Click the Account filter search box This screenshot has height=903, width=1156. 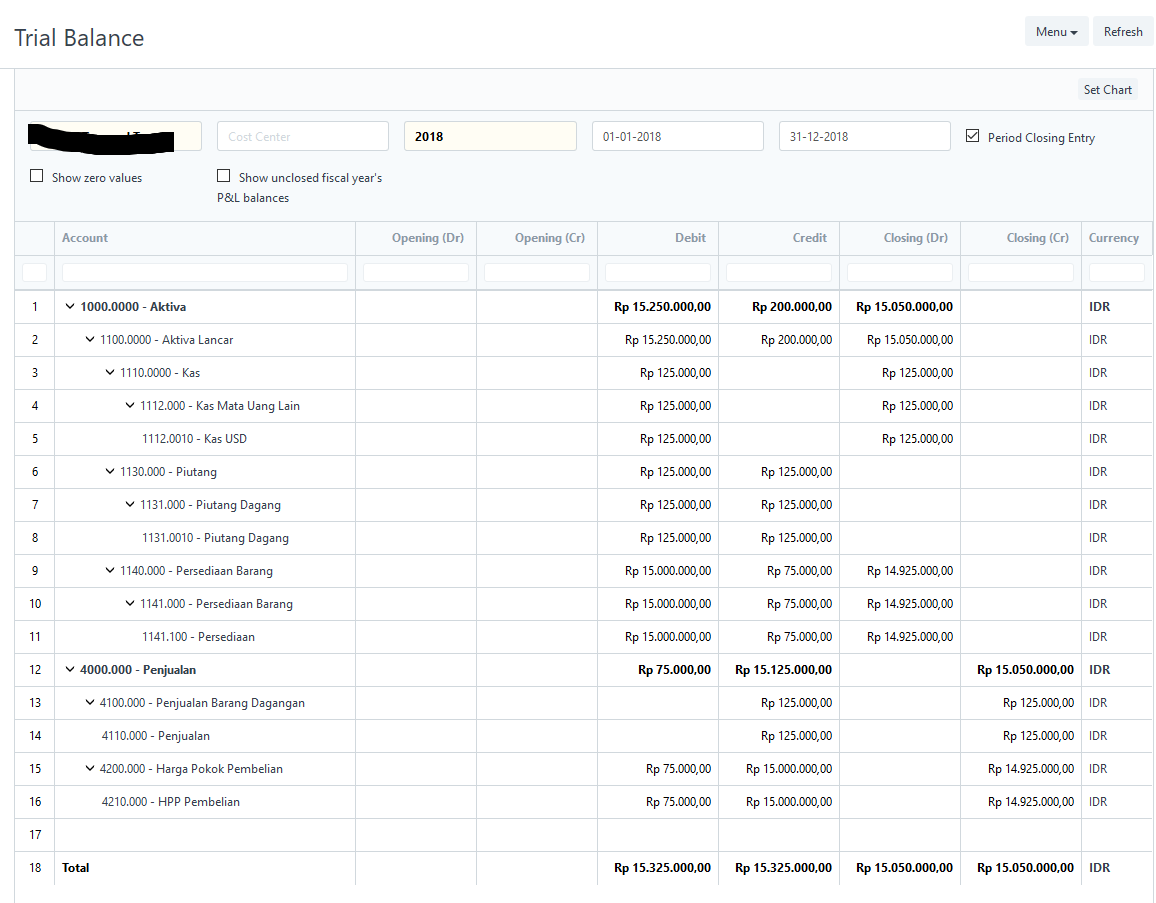204,271
